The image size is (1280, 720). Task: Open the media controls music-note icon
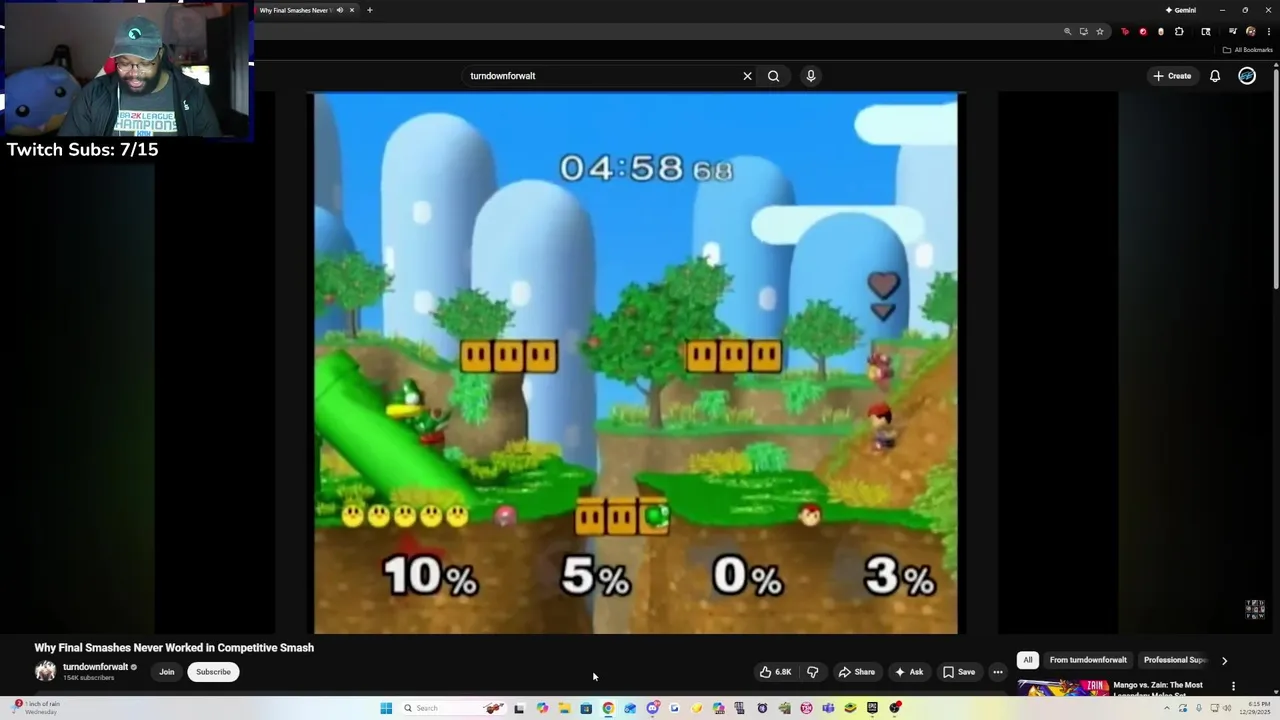click(x=1233, y=32)
